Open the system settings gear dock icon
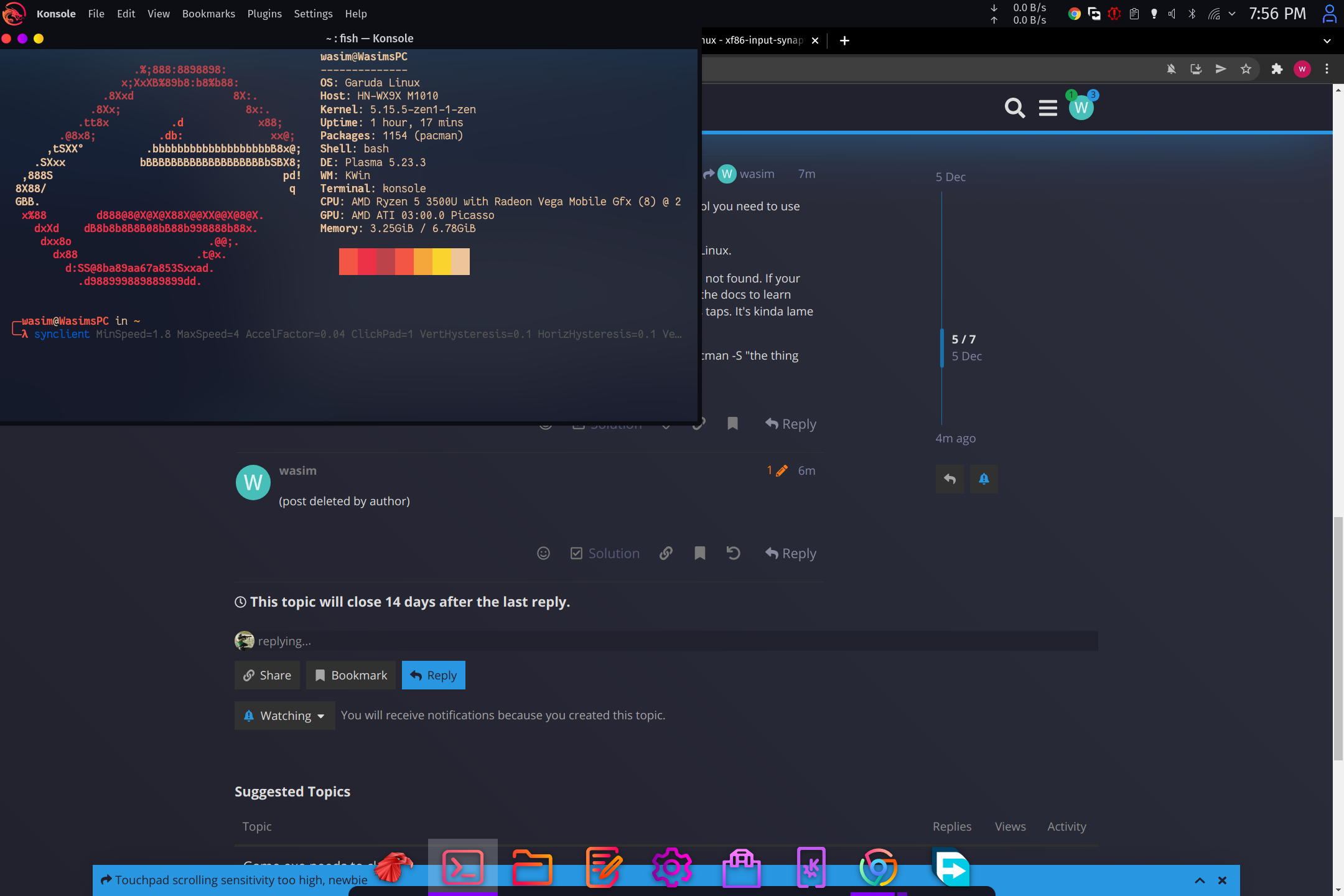 [x=672, y=867]
